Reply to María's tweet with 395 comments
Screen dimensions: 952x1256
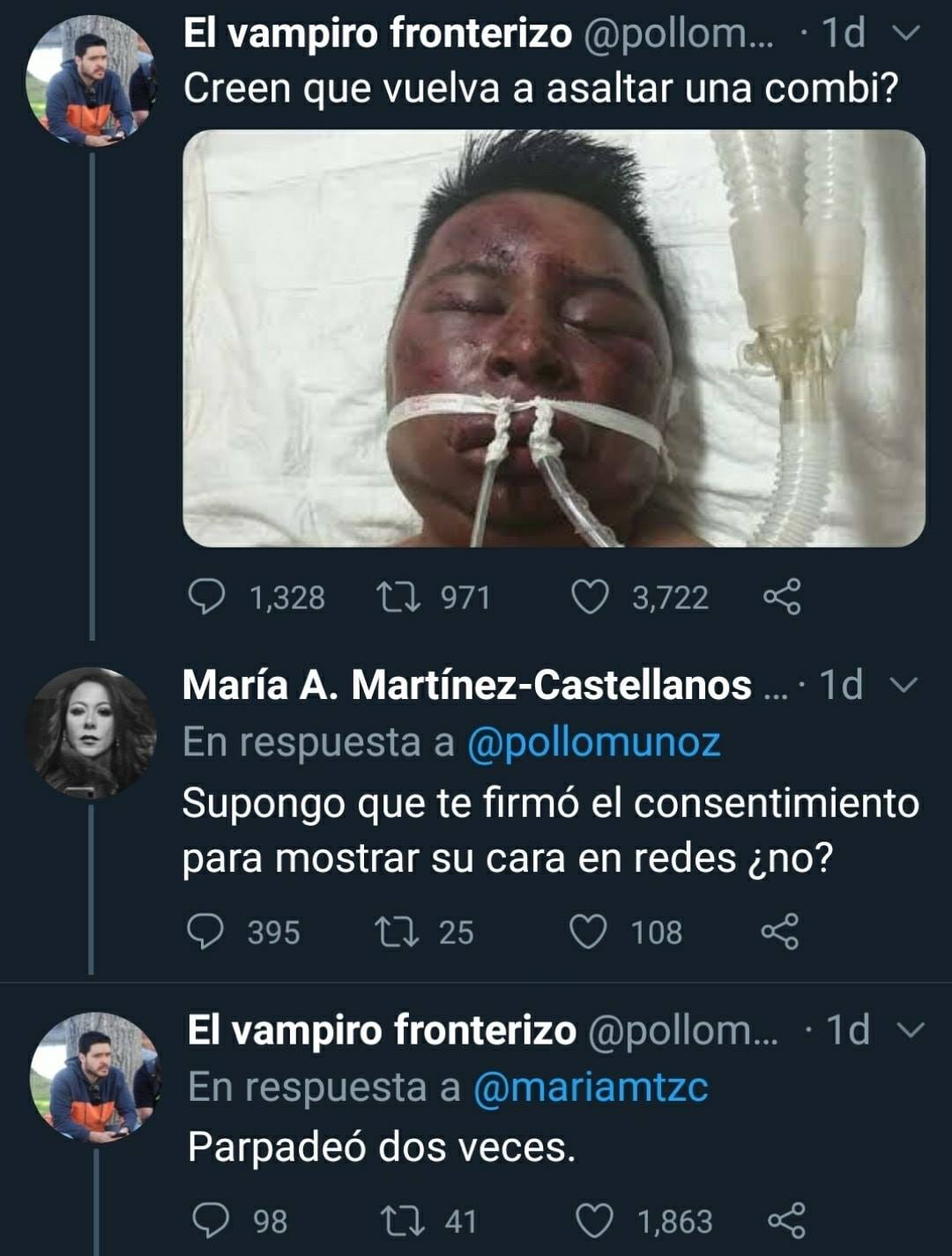click(x=205, y=932)
